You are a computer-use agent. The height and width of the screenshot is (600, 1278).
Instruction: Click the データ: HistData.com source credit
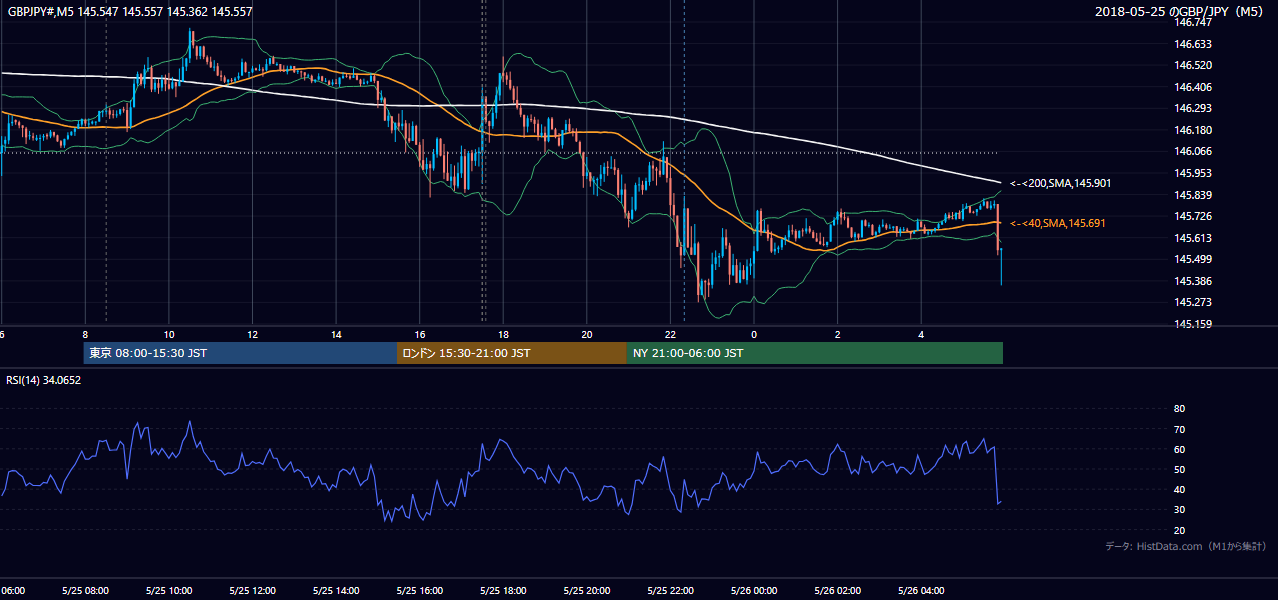click(x=1186, y=546)
